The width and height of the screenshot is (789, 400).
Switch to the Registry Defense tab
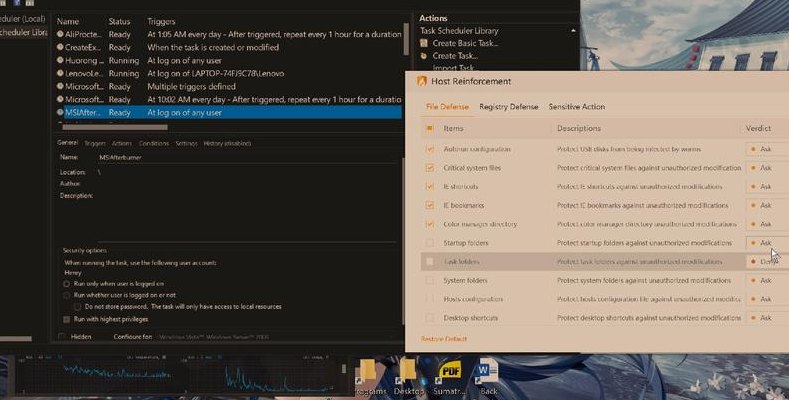coord(509,107)
